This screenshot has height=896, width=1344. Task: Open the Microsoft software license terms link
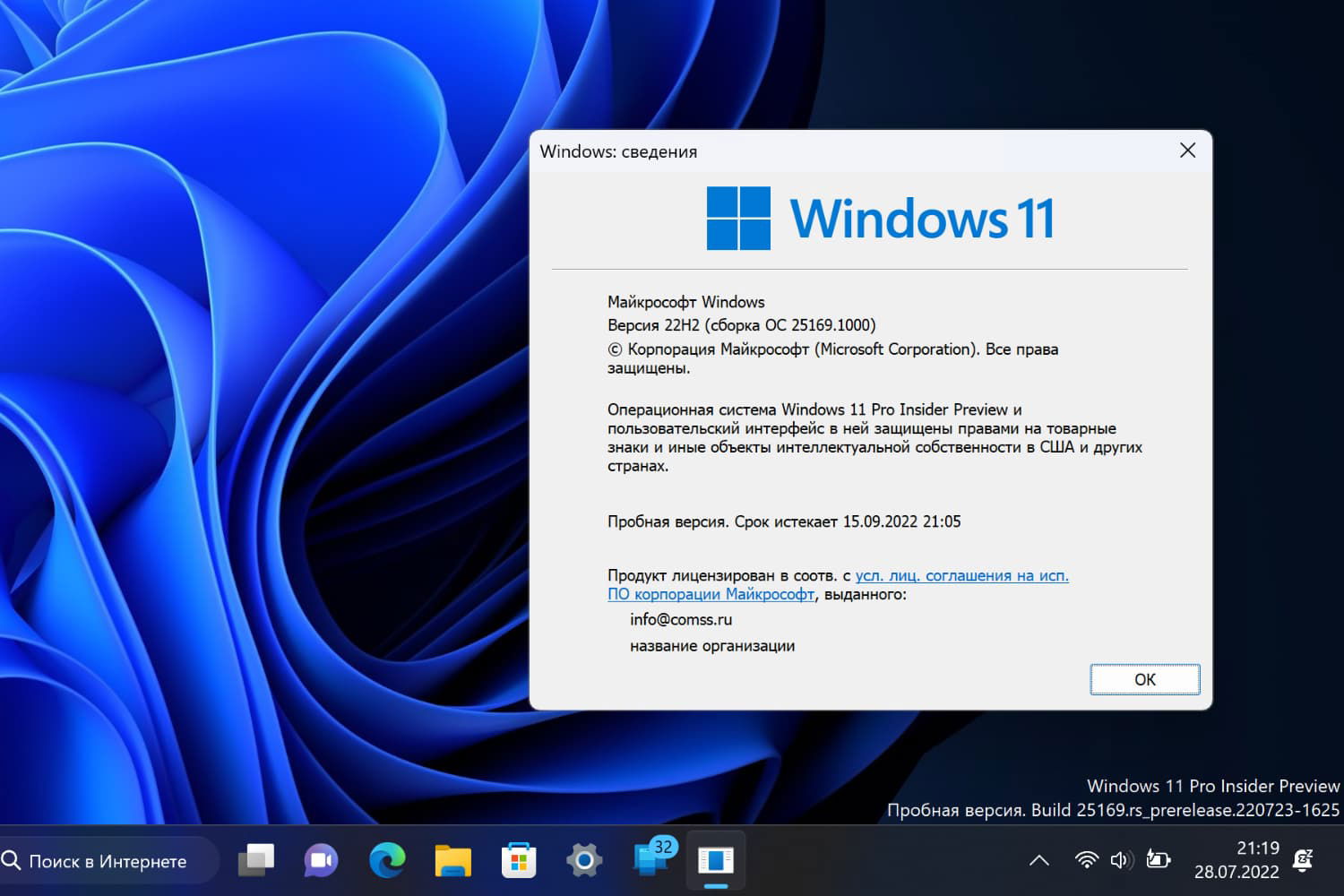838,584
